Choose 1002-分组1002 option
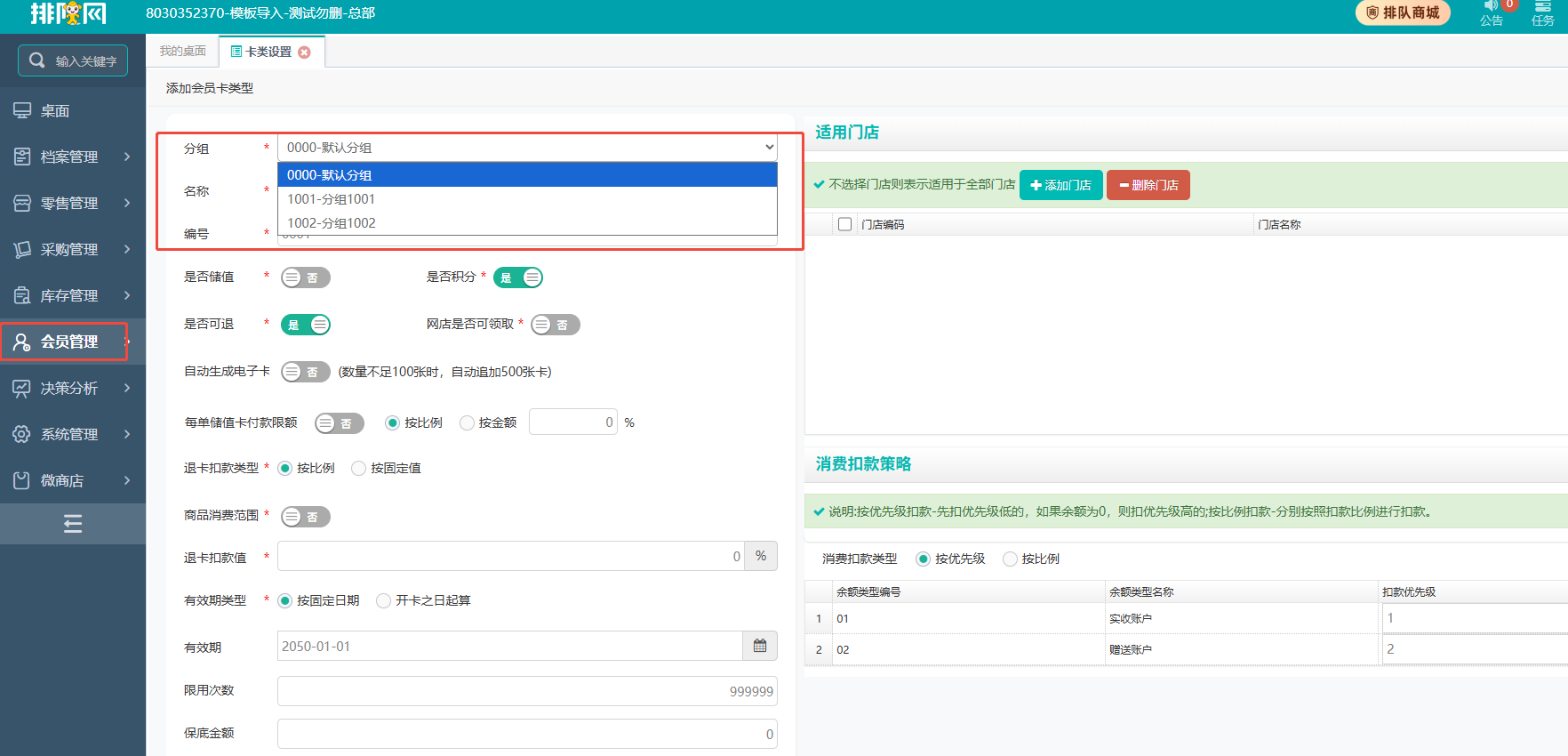Screen dimensions: 1568x756 [x=528, y=223]
